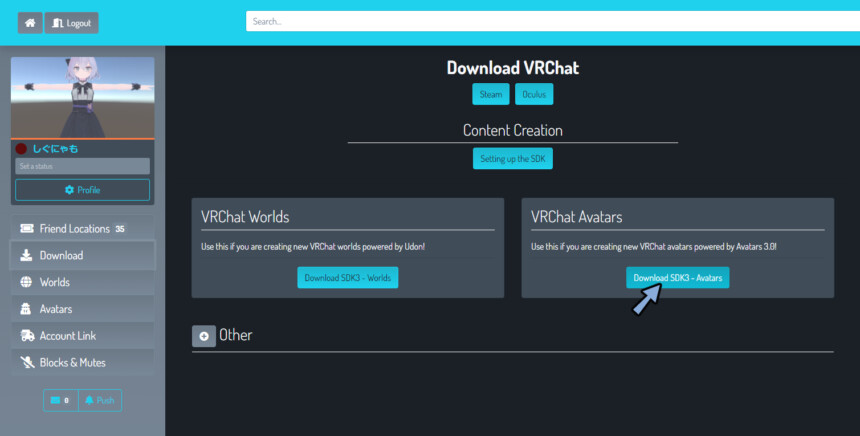Download VRChat via Steam button
Image resolution: width=860 pixels, height=436 pixels.
tap(491, 94)
